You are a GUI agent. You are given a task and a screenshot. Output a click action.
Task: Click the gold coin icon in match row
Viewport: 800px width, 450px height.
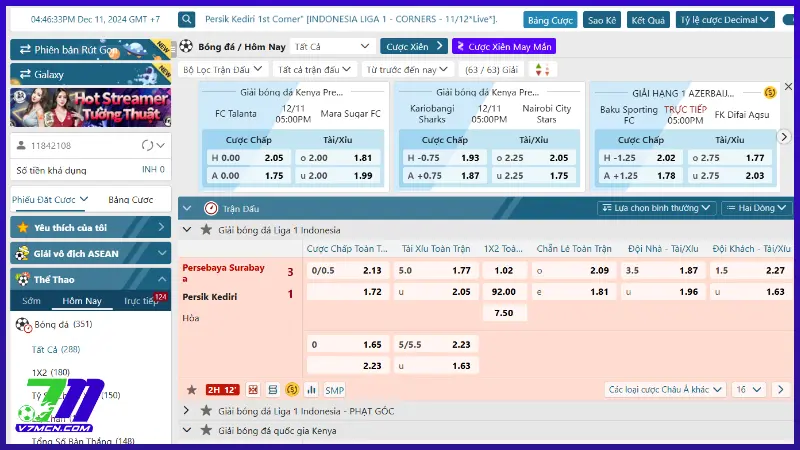[x=292, y=390]
